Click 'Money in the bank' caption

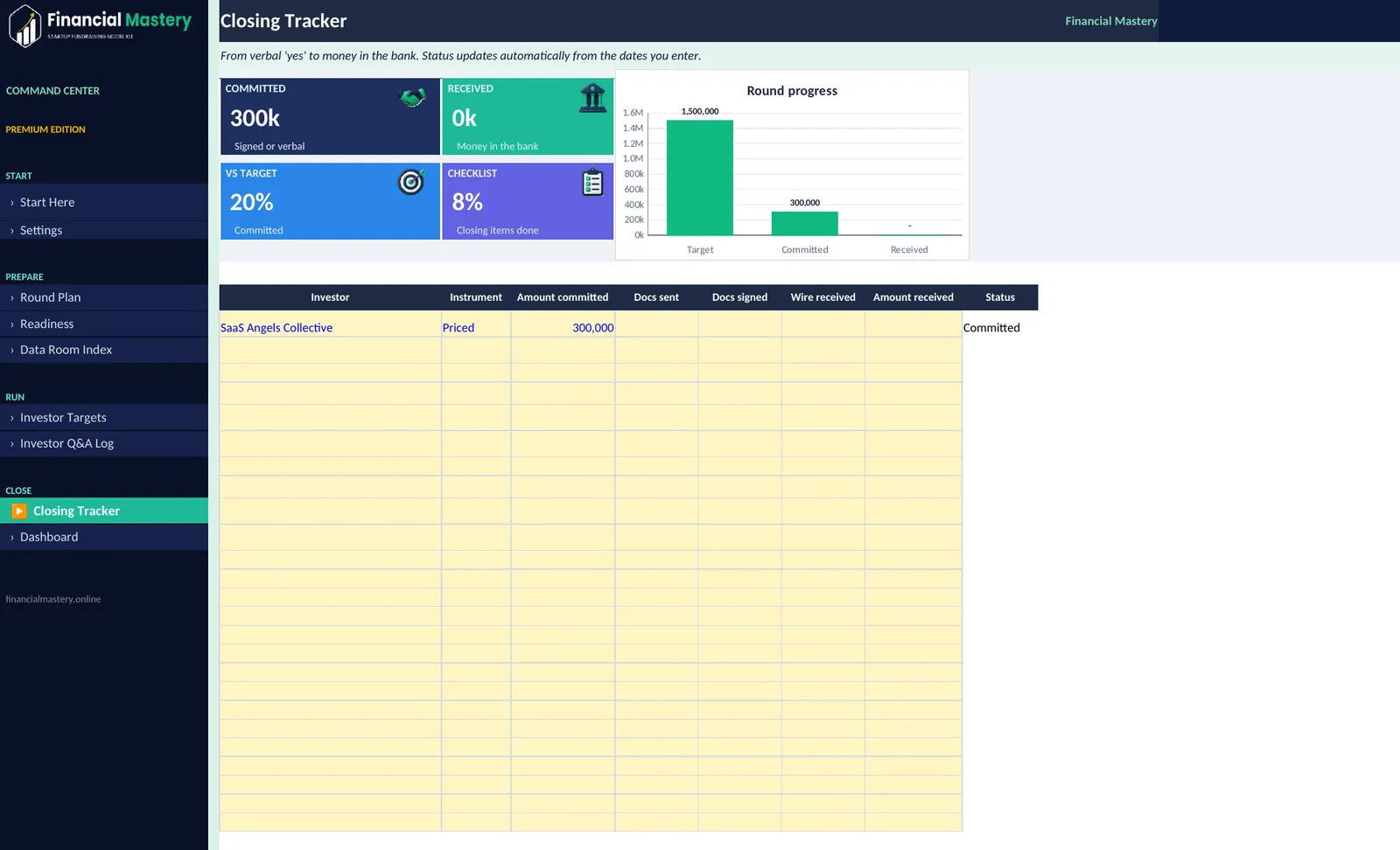(x=497, y=147)
